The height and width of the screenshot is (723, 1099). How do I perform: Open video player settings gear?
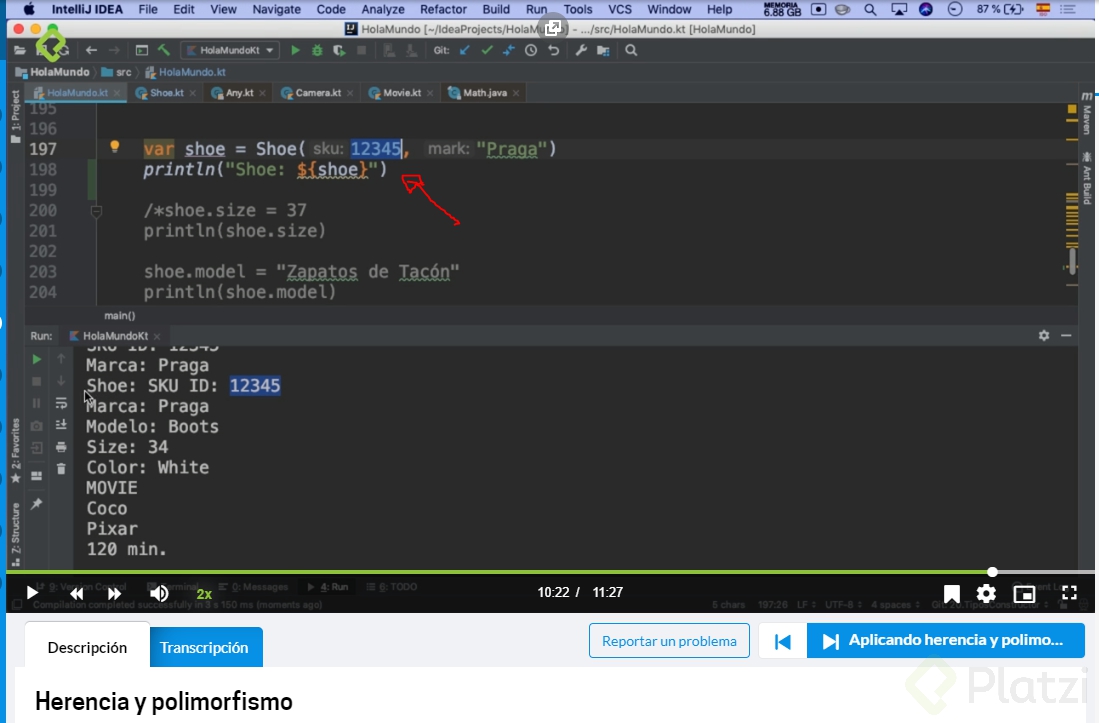click(986, 594)
